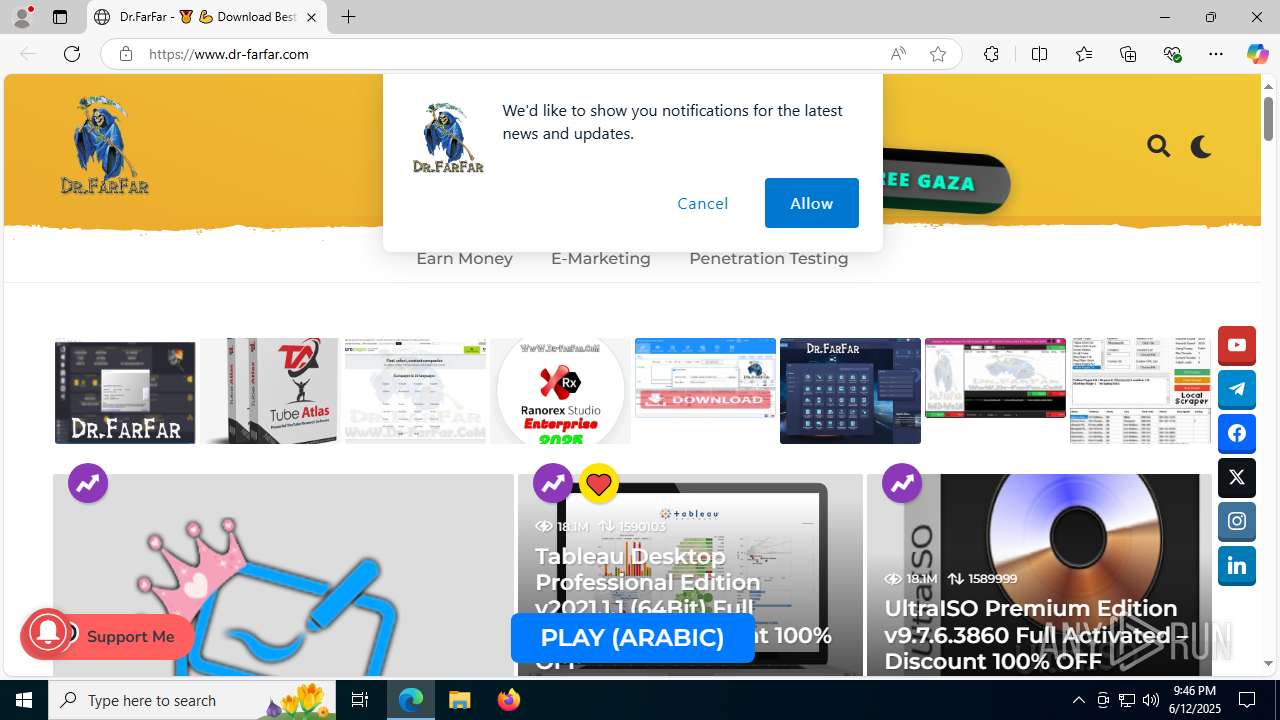This screenshot has width=1280, height=720.
Task: Open the Windows notification center
Action: click(1247, 700)
